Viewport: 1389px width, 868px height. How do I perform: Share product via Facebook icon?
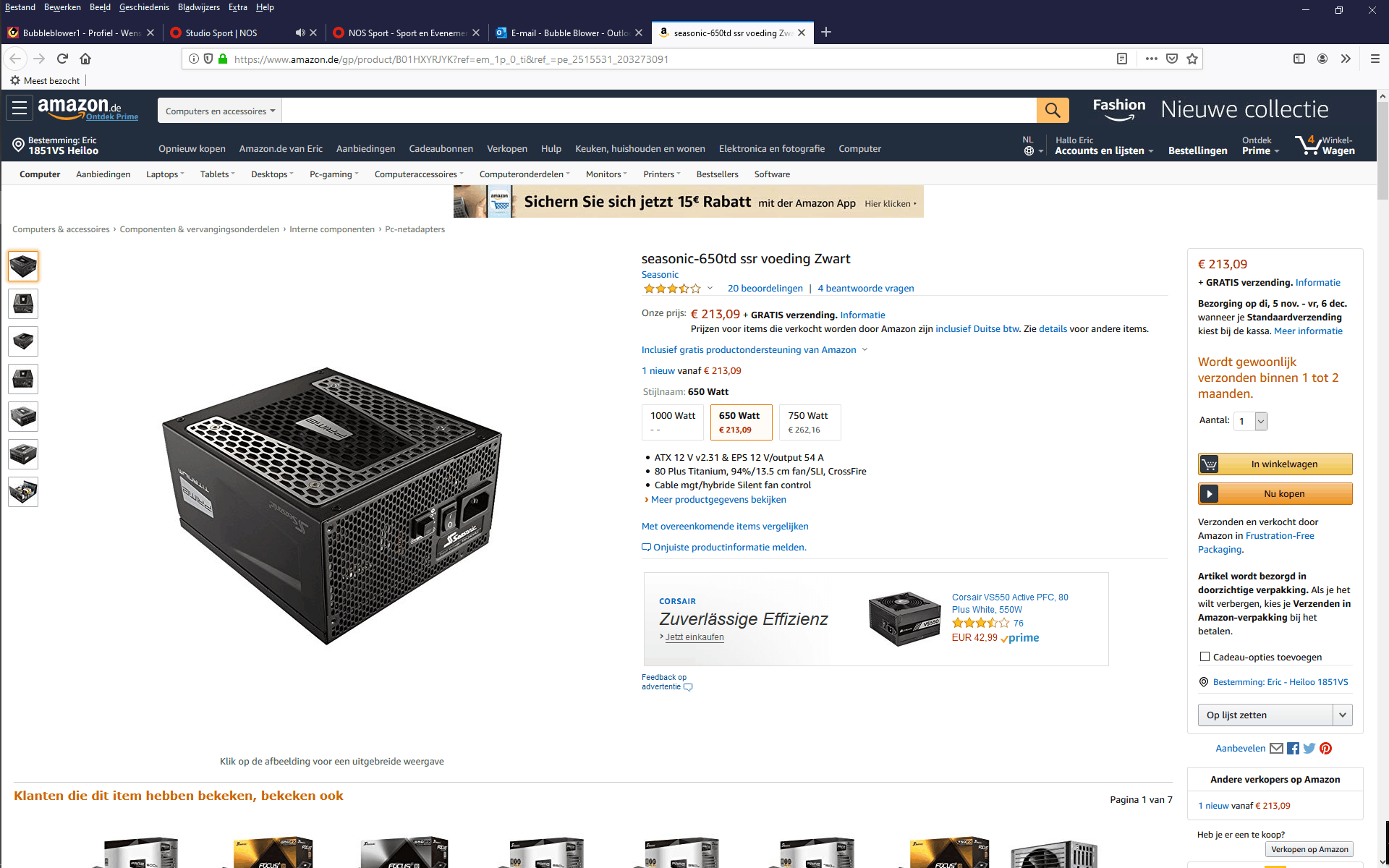click(1293, 749)
